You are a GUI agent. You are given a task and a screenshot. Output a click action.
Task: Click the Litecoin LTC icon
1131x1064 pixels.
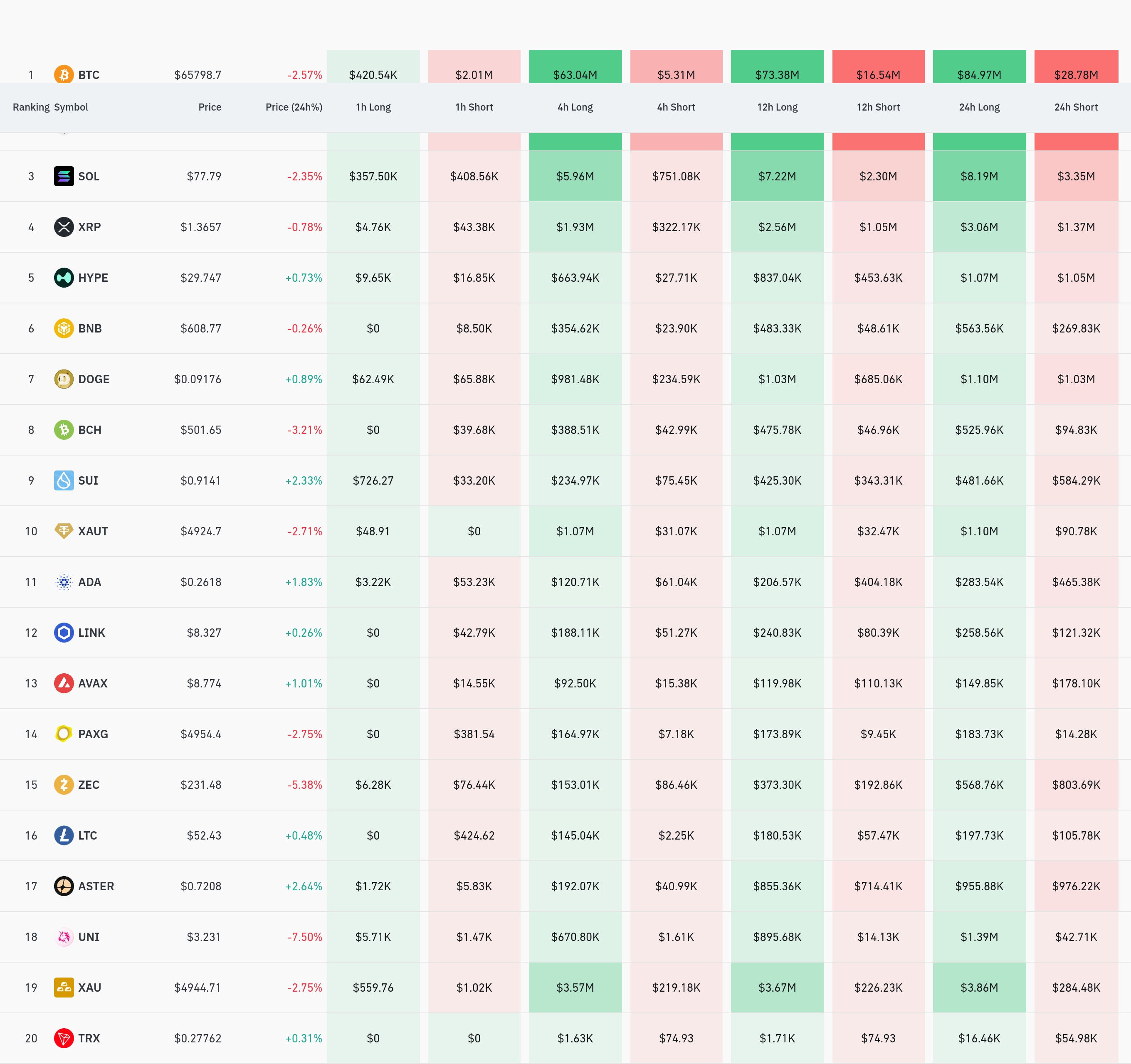coord(64,835)
